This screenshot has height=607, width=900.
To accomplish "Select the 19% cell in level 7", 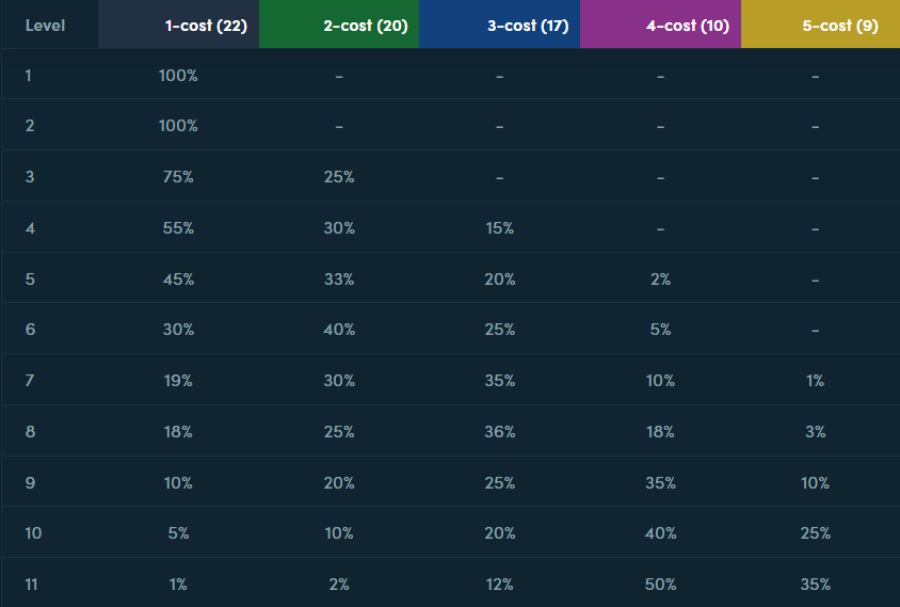I will (178, 380).
